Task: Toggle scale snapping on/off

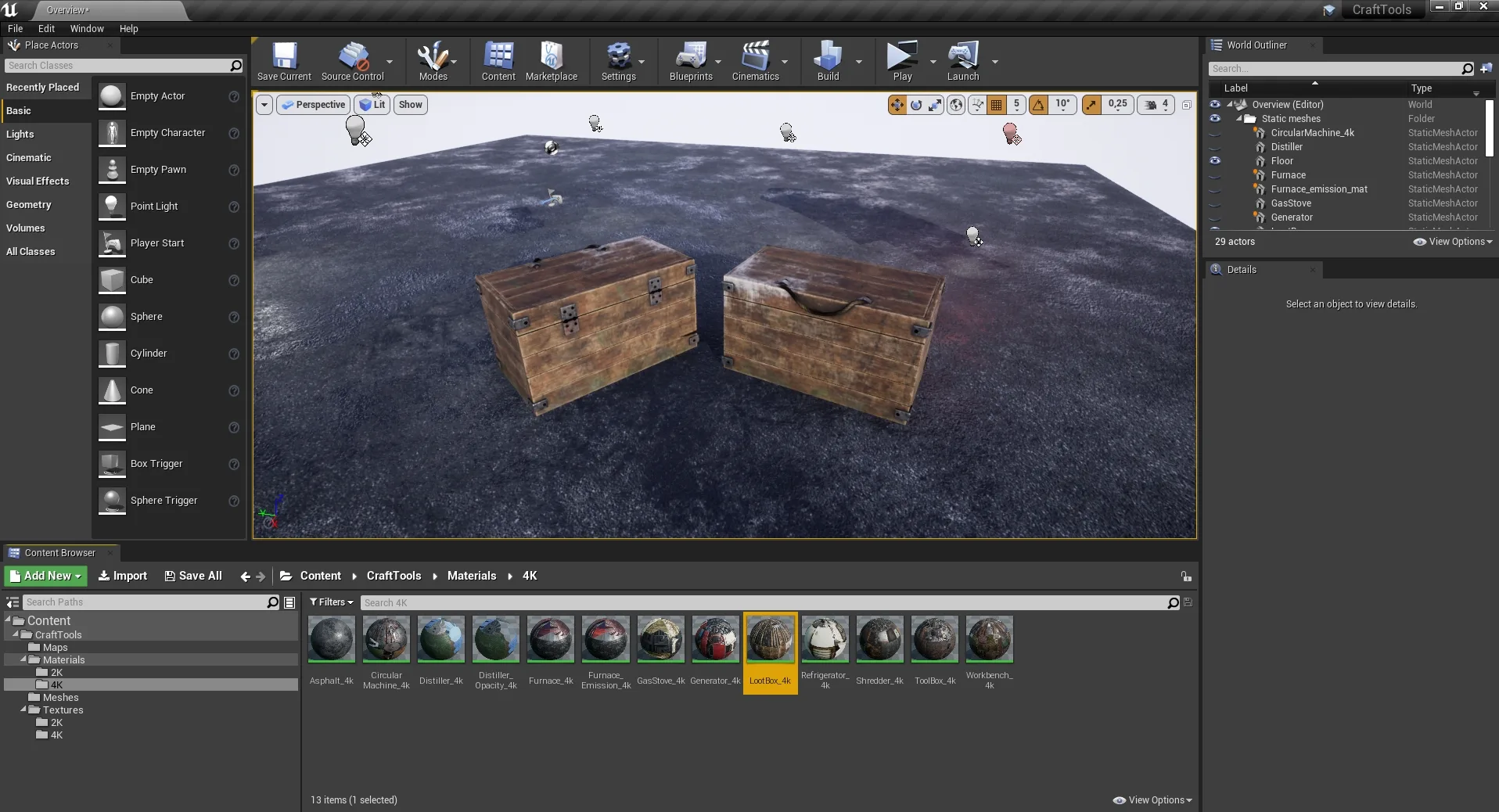Action: [x=1091, y=105]
